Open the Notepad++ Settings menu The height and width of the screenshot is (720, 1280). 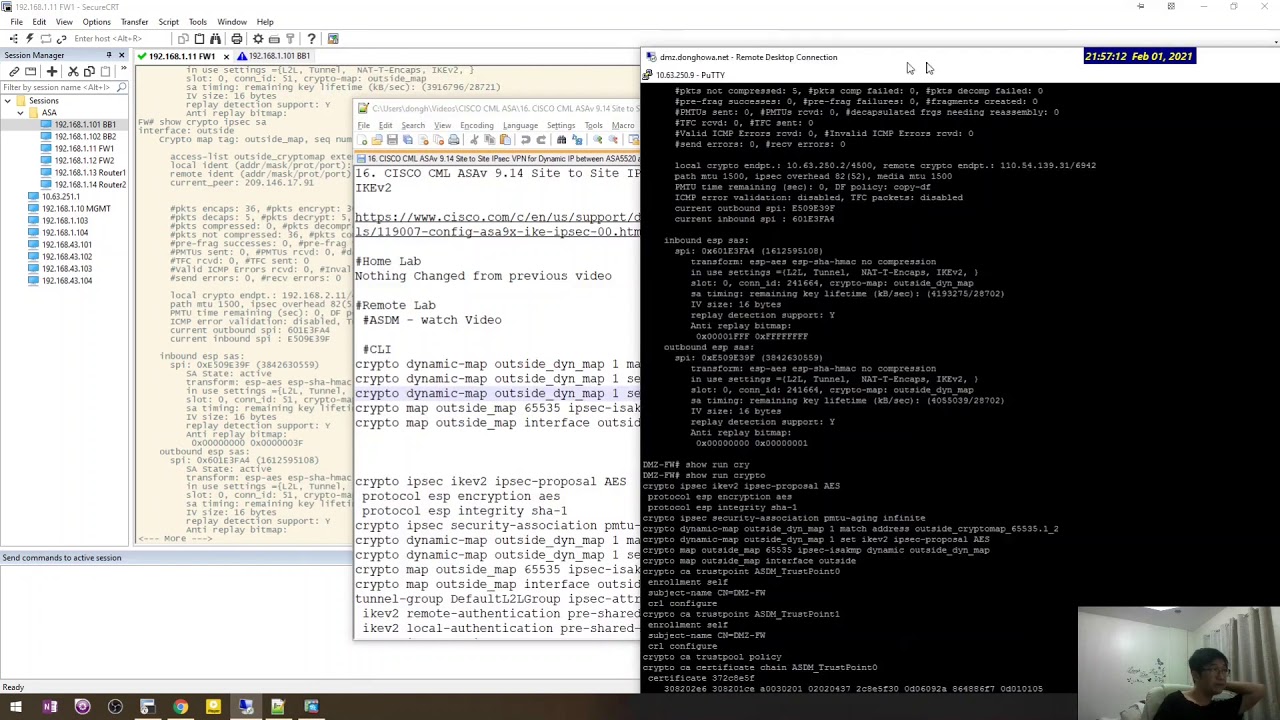tap(561, 126)
